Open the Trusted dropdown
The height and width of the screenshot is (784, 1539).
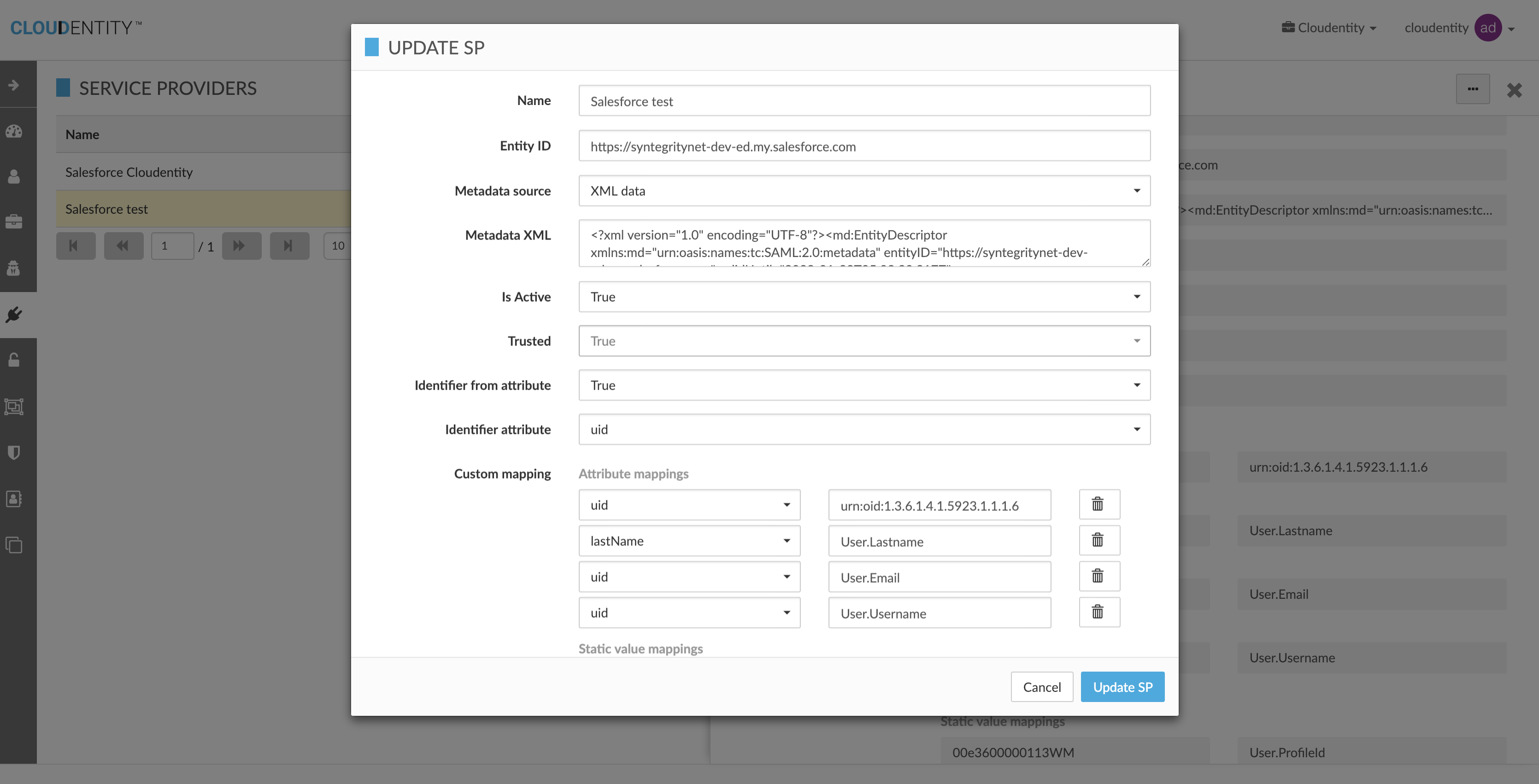[864, 341]
